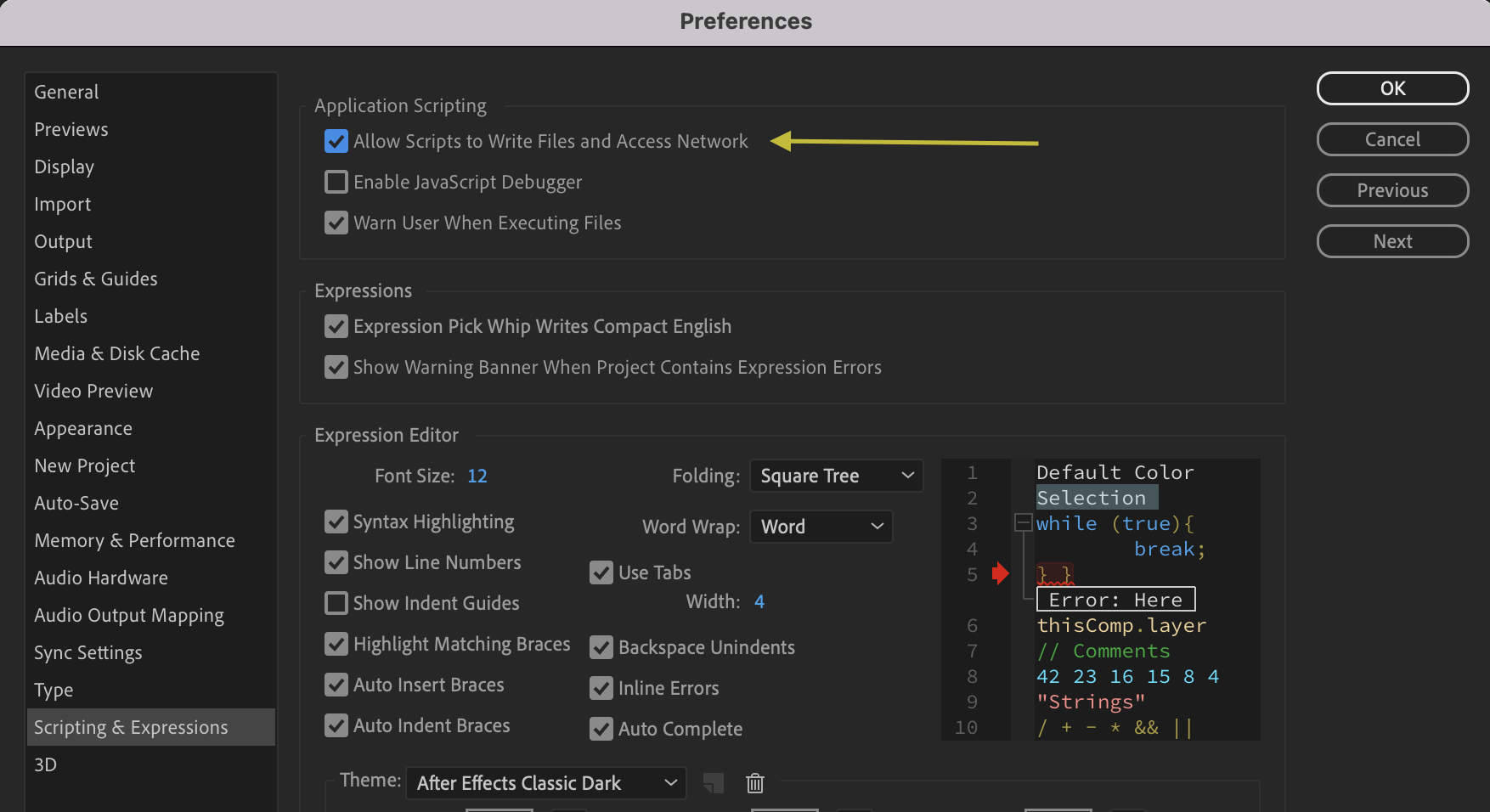Click the tab Width value 4
The image size is (1490, 812).
click(x=759, y=601)
